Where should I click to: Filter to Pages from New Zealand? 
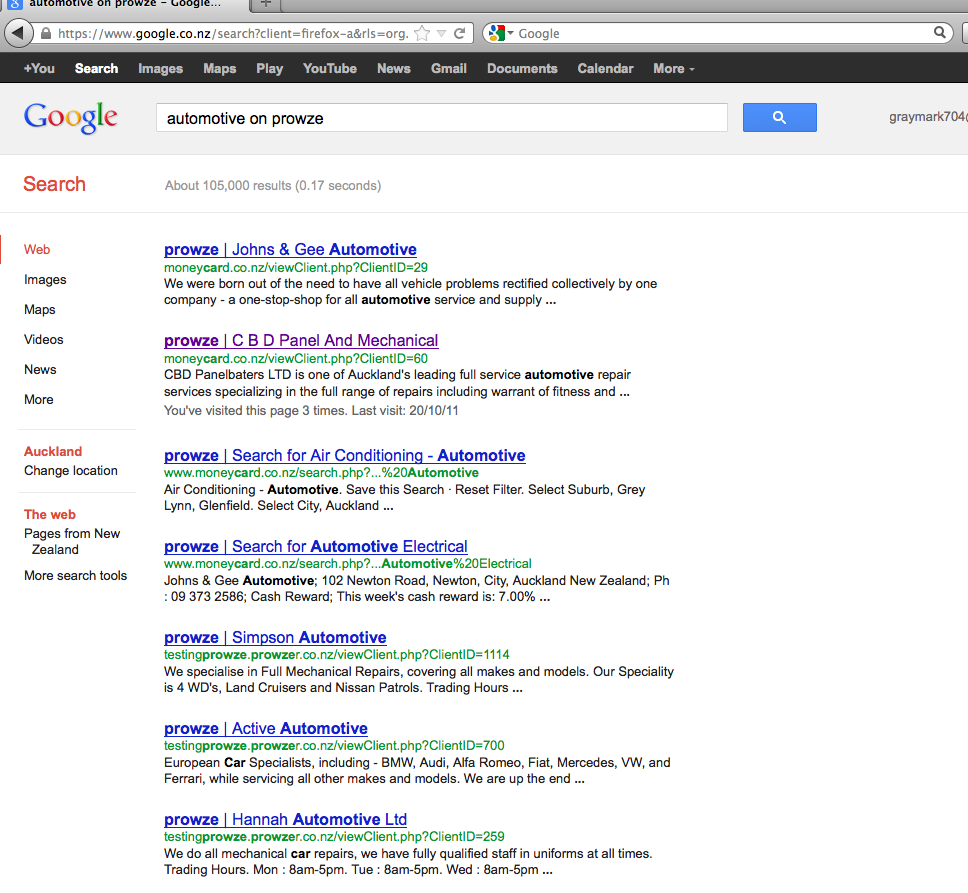click(x=72, y=541)
